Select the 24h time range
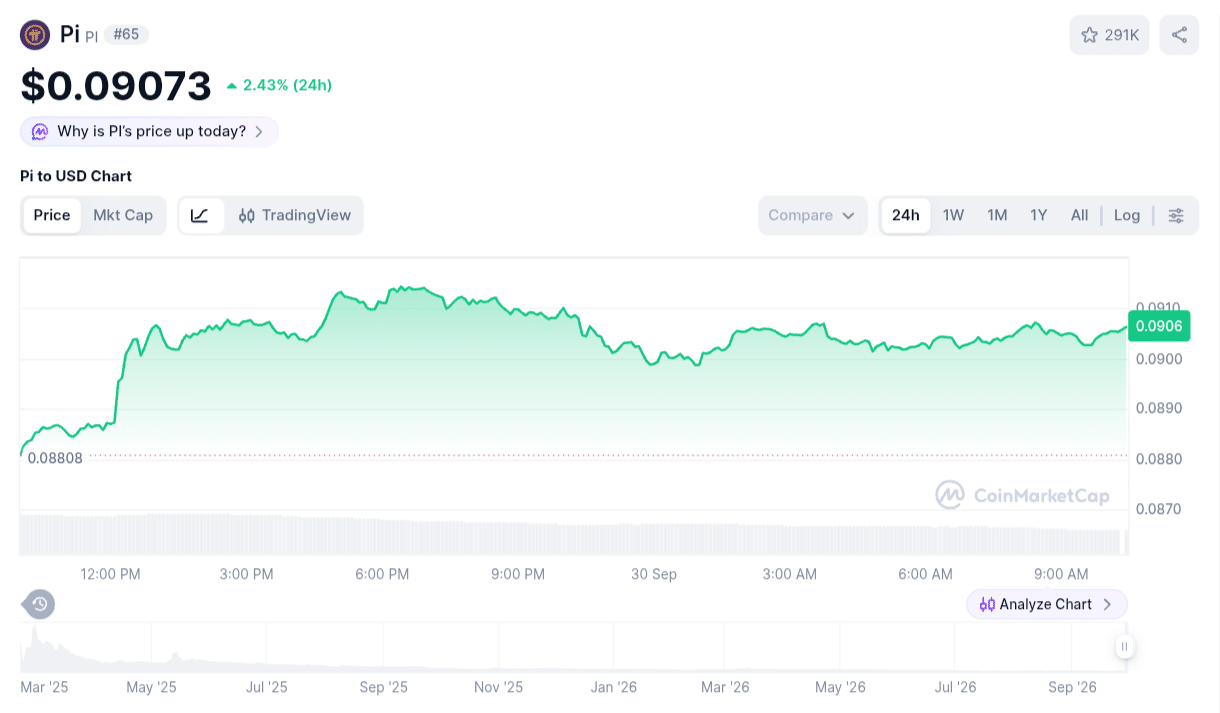 [906, 215]
